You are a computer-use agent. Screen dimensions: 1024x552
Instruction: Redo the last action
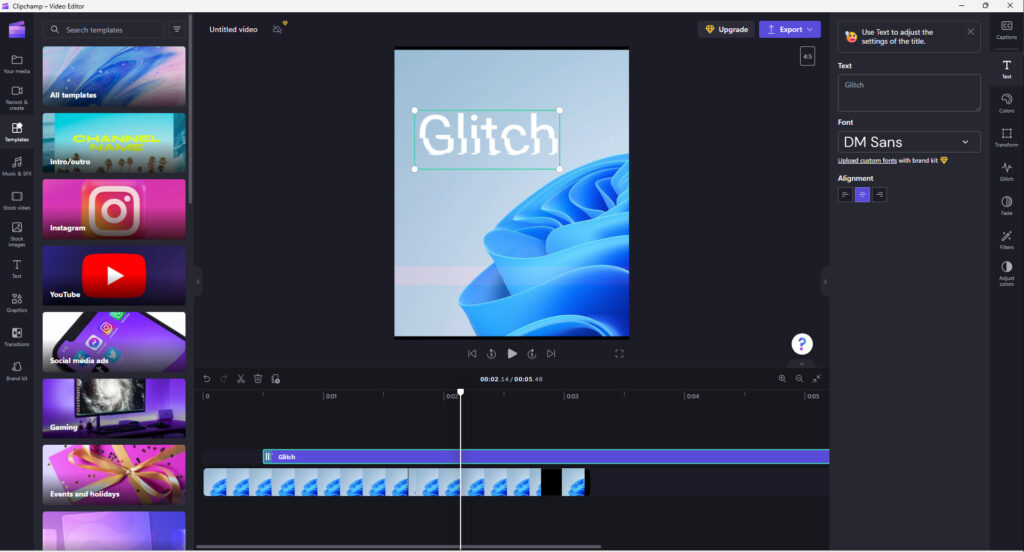(224, 379)
